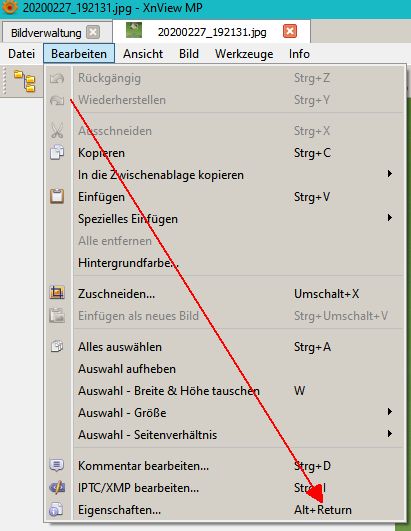Open the Werkzeuge menu
Image resolution: width=411 pixels, height=531 pixels.
click(x=244, y=54)
